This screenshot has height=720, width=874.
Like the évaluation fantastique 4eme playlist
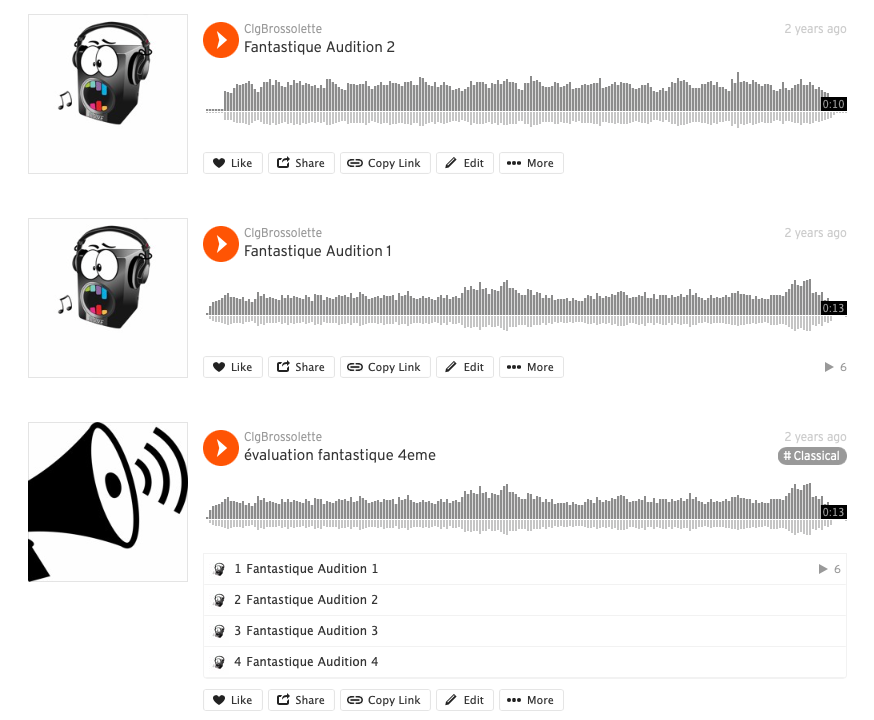point(232,700)
